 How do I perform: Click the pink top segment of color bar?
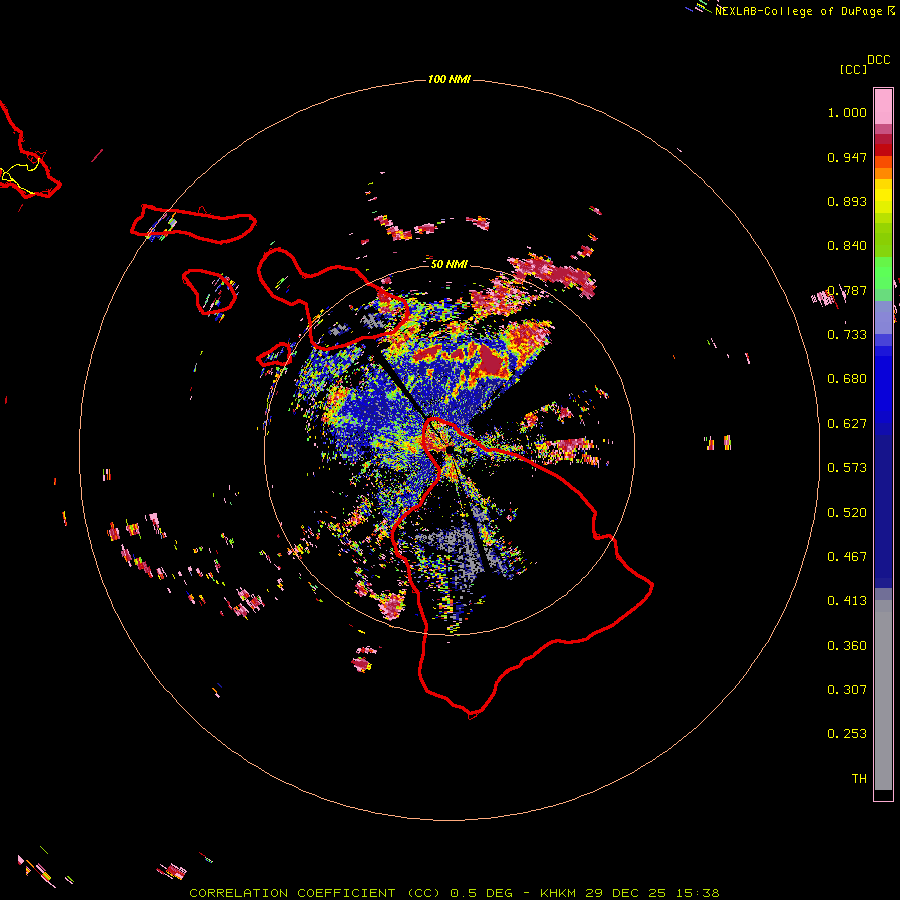(x=883, y=106)
